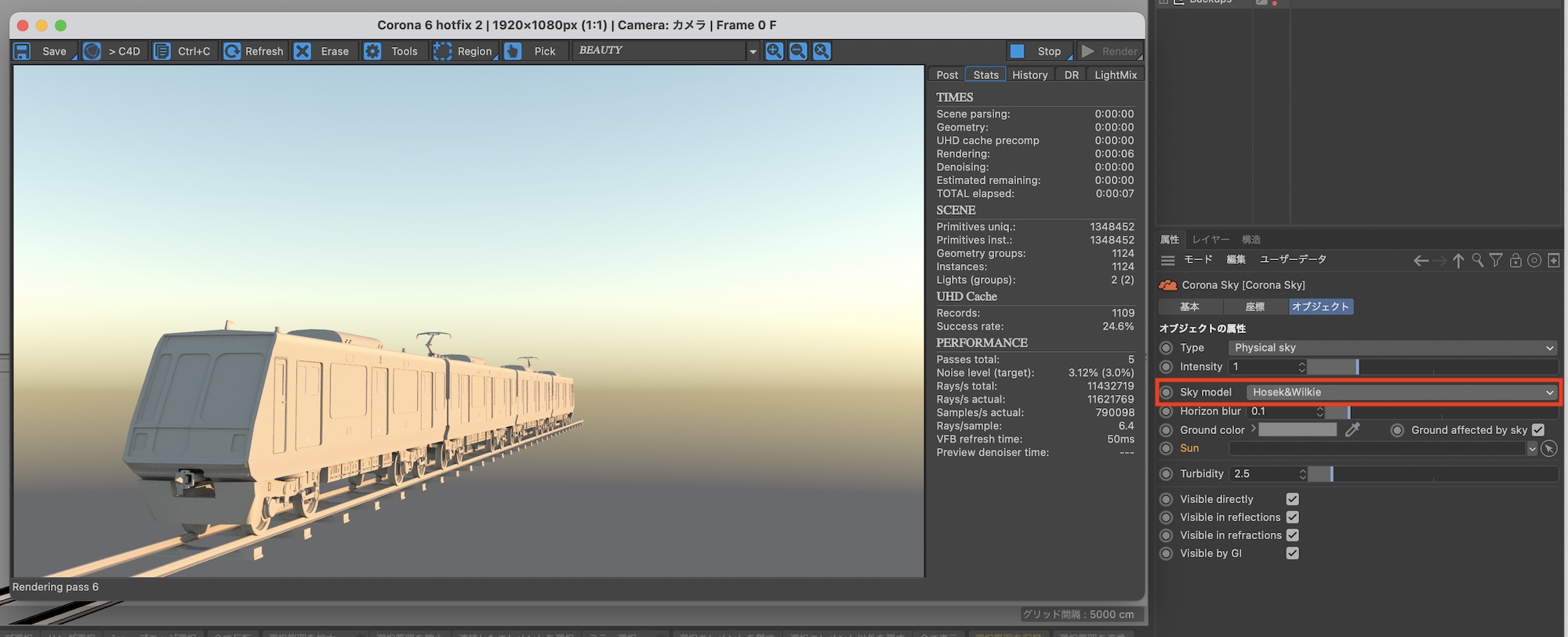1568x637 pixels.
Task: Click the Sun object picker icon
Action: (x=1548, y=448)
